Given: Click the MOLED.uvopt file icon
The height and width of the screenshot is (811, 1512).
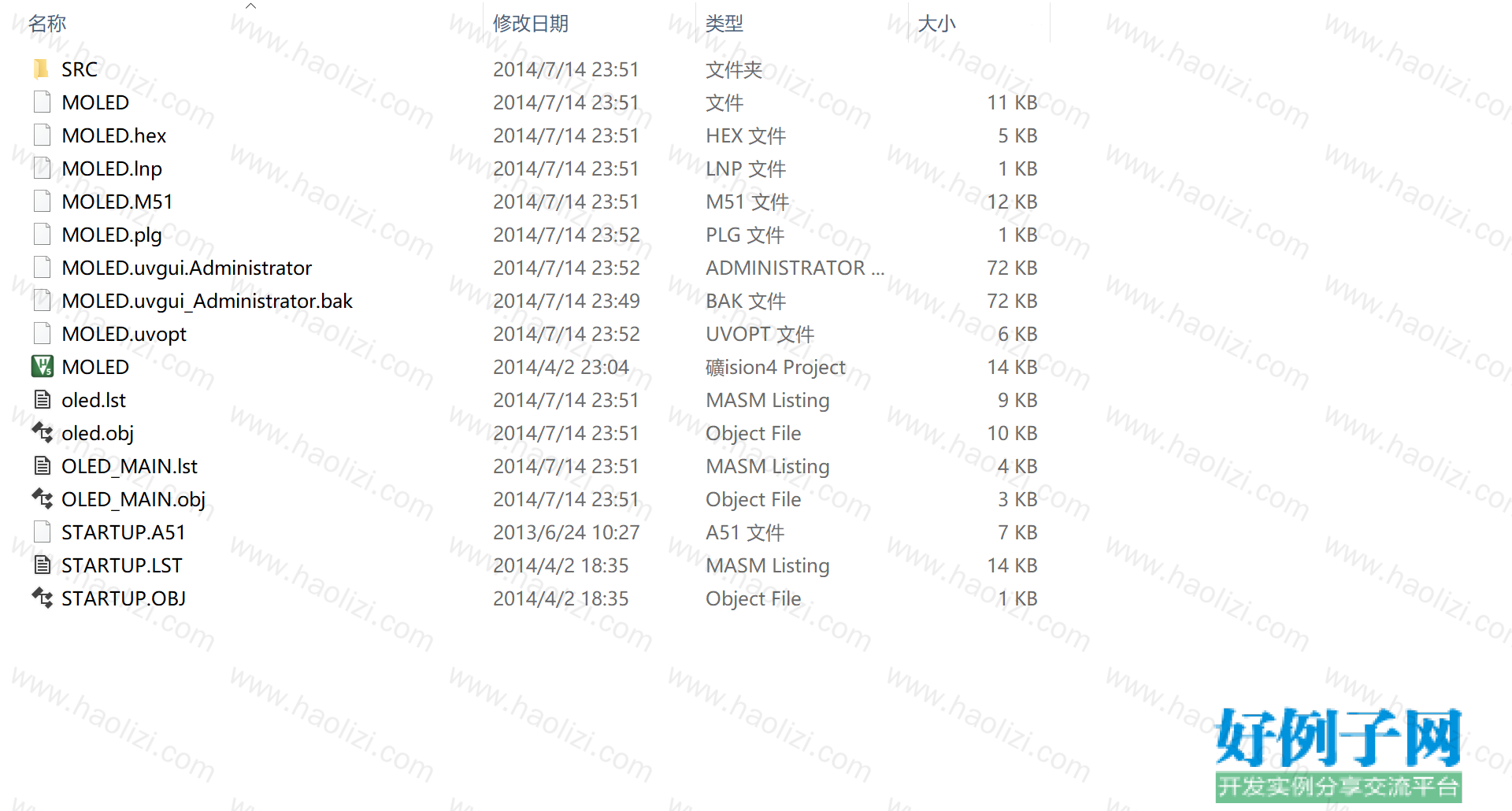Looking at the screenshot, I should [43, 334].
